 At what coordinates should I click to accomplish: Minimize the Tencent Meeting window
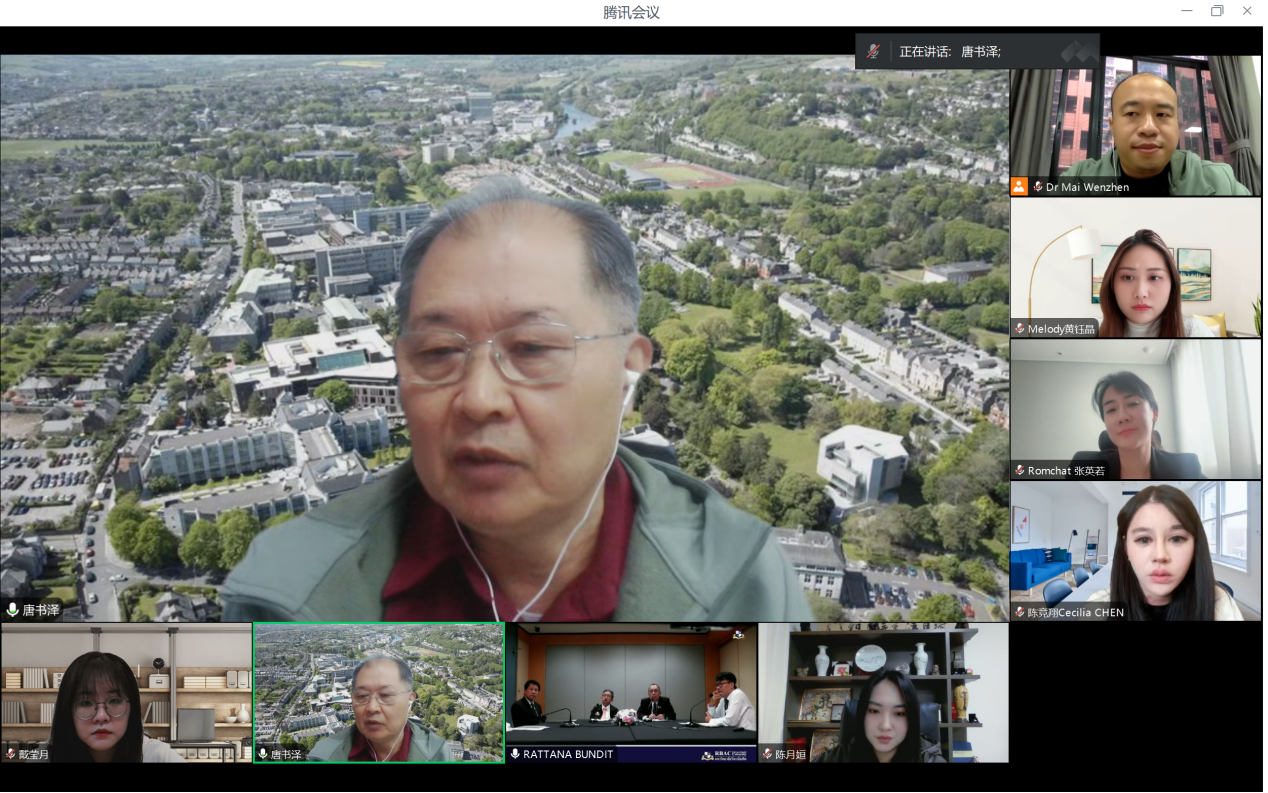[x=1186, y=11]
